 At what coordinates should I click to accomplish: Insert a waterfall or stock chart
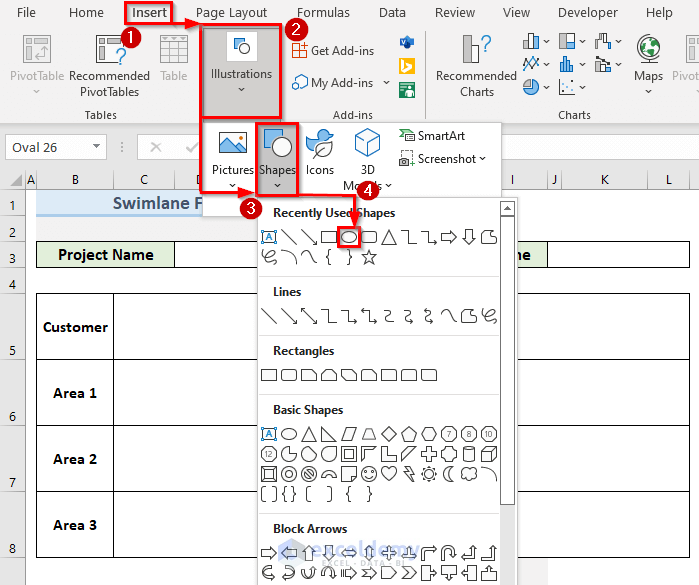coord(608,41)
